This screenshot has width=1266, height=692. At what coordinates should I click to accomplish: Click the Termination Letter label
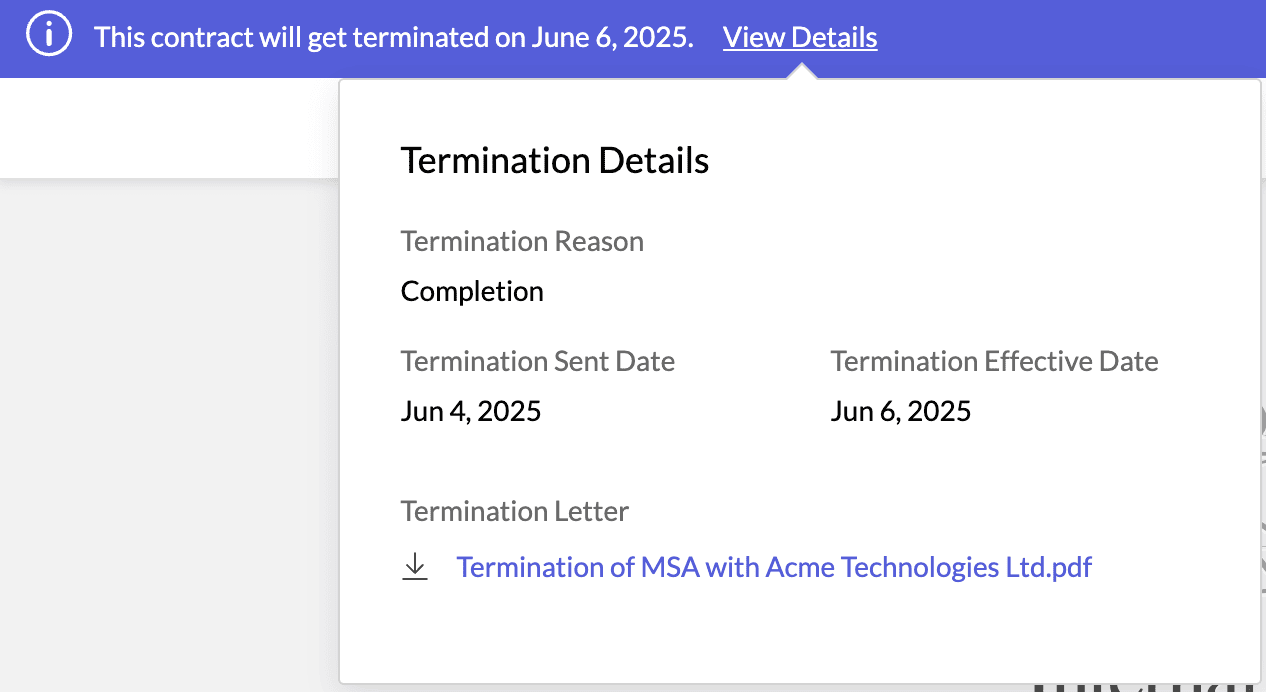515,511
